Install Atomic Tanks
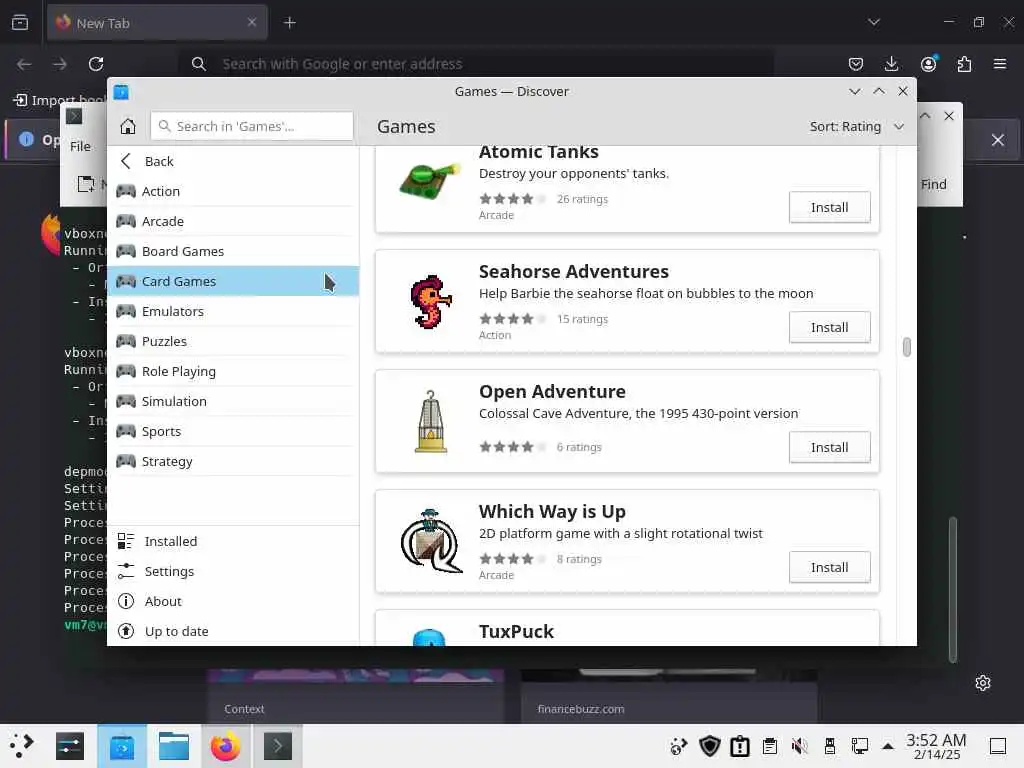The image size is (1024, 768). 829,207
